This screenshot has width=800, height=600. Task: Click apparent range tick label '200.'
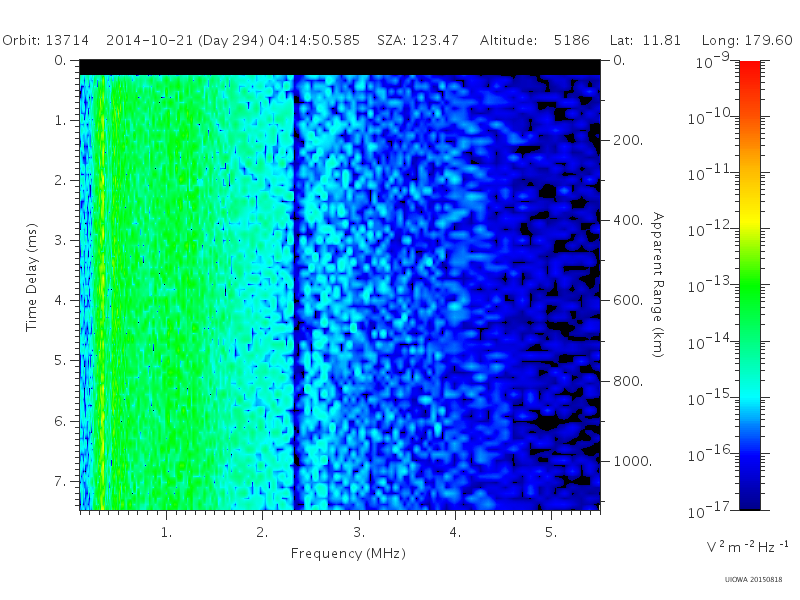tap(628, 140)
